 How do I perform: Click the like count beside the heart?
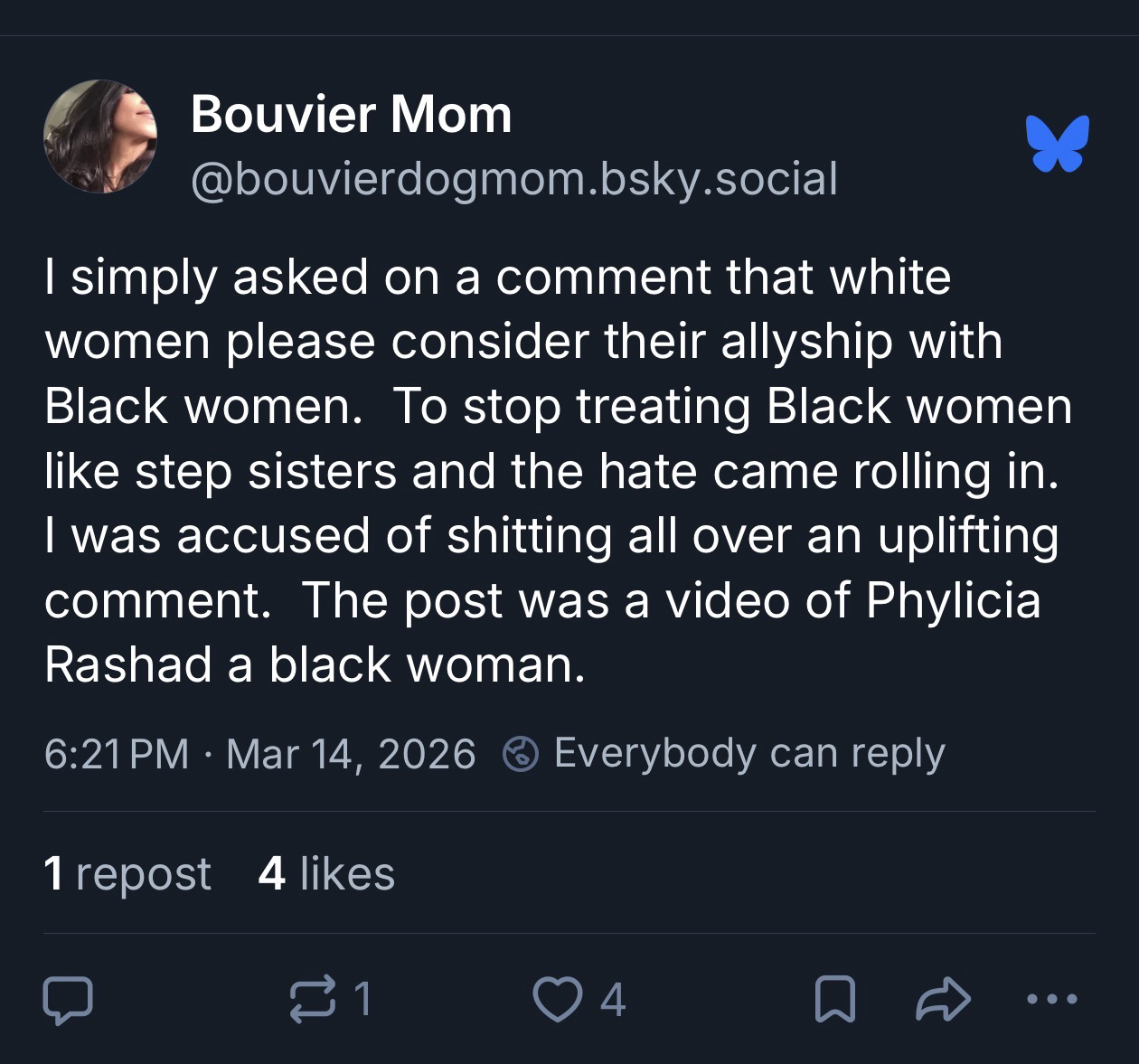point(613,1000)
